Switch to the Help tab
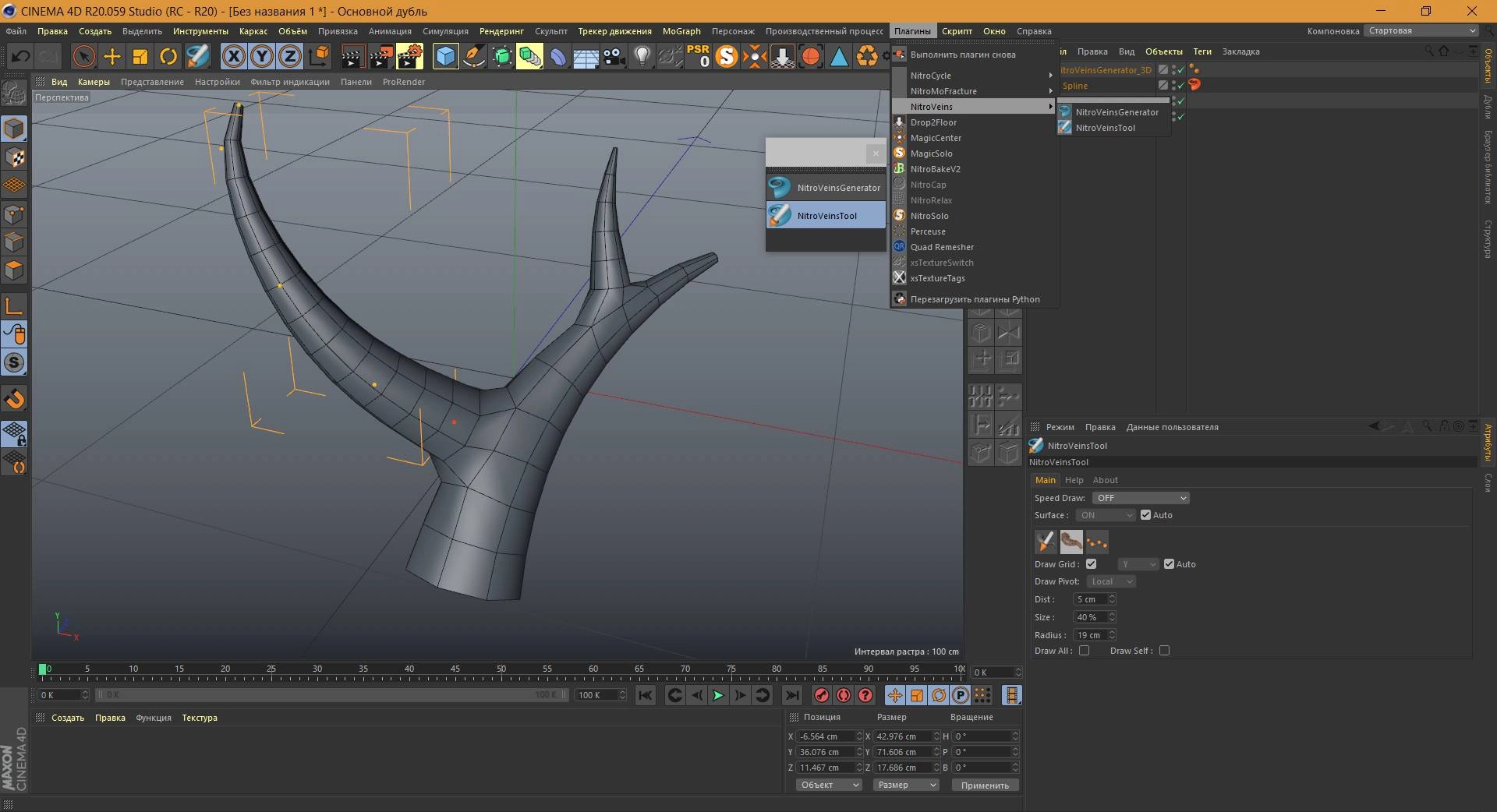 coord(1074,480)
